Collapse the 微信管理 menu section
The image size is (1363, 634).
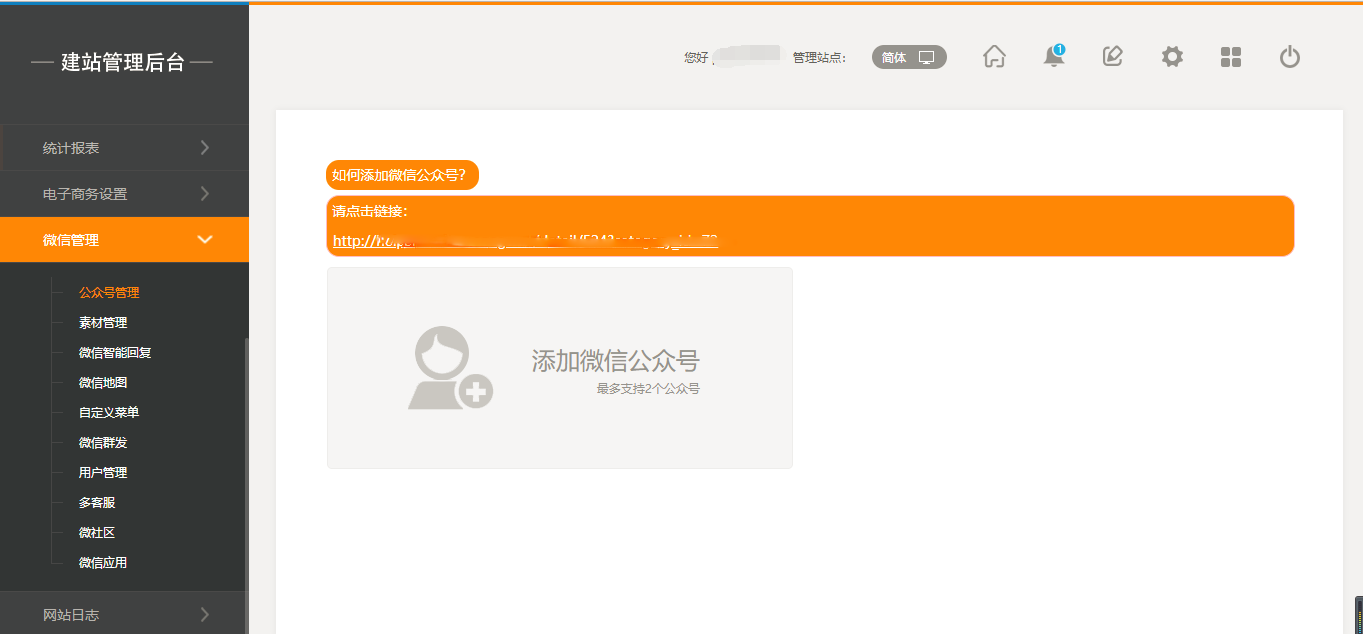(x=124, y=240)
